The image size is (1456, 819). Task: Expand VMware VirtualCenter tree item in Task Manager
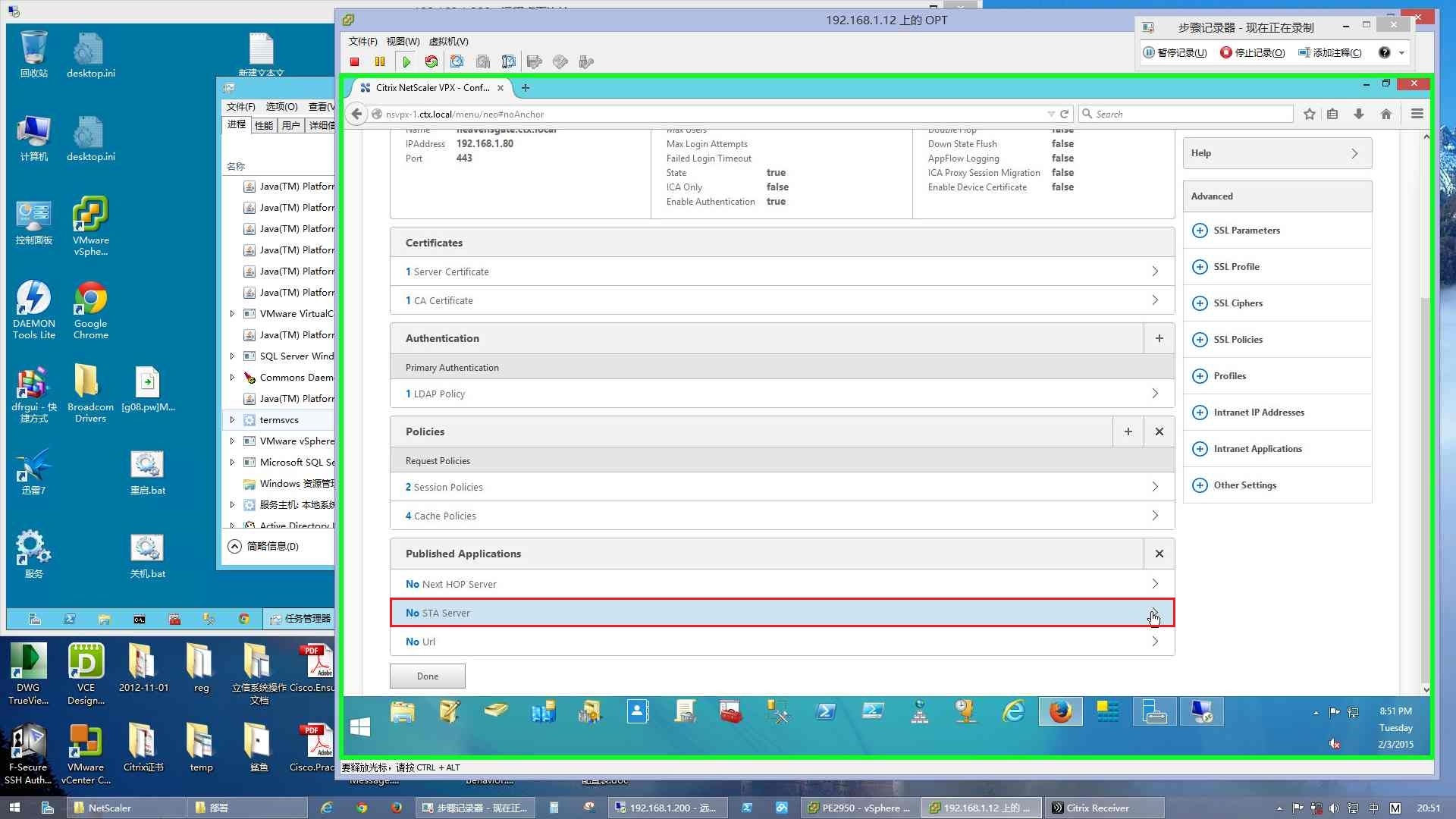(232, 313)
